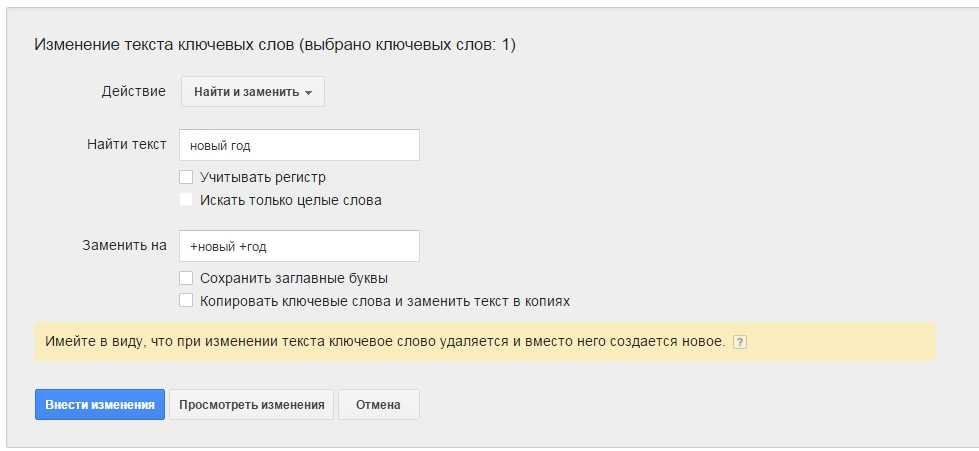Click the "Действие" field label
The width and height of the screenshot is (979, 451).
(x=133, y=91)
